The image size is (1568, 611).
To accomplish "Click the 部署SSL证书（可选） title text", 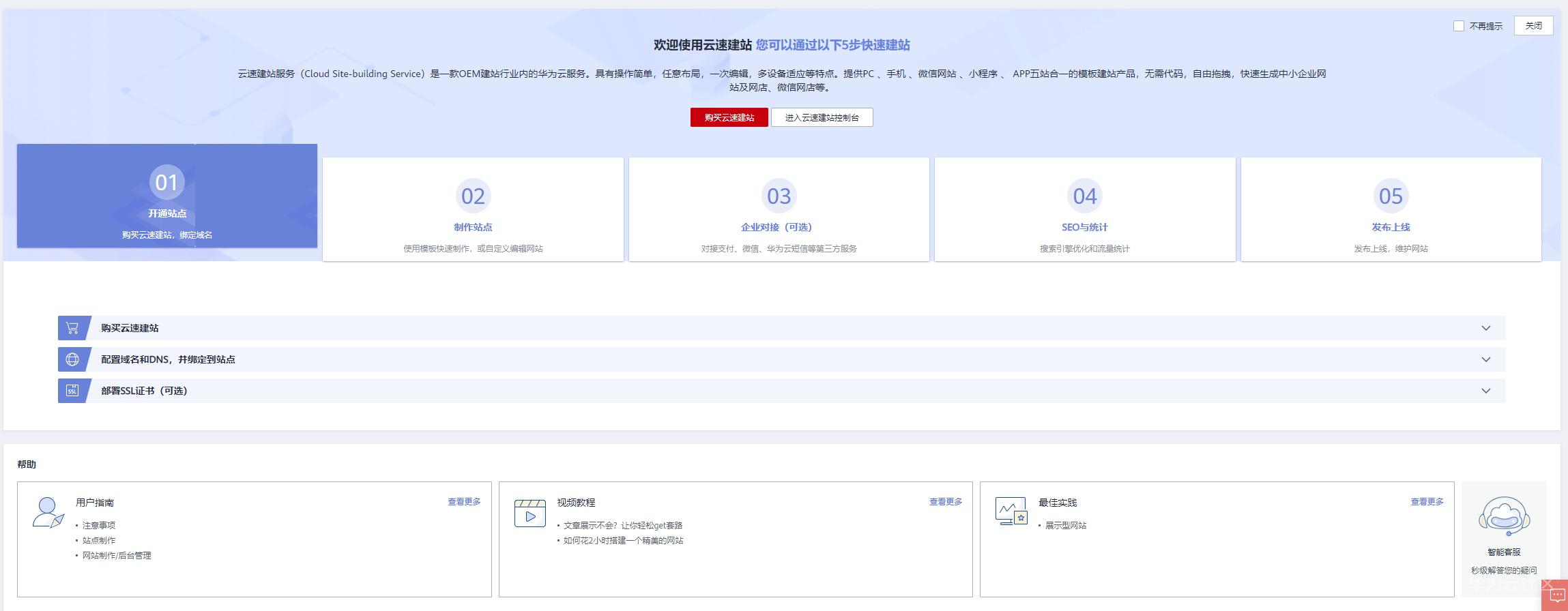I will [144, 391].
